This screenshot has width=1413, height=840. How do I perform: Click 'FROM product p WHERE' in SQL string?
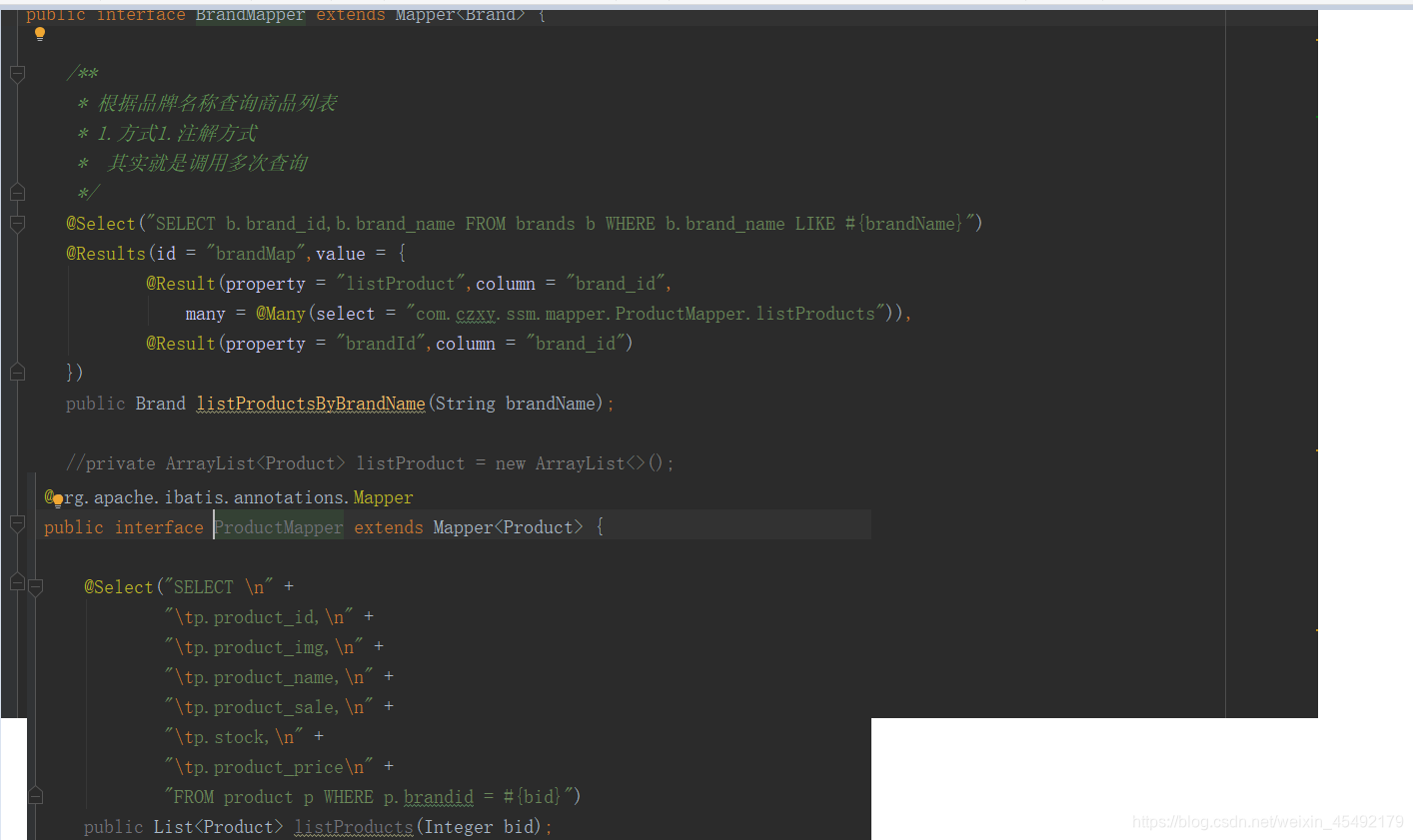point(274,797)
